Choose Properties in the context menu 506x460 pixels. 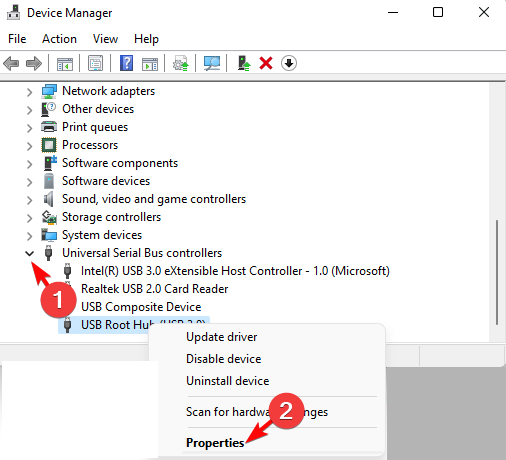tap(215, 443)
